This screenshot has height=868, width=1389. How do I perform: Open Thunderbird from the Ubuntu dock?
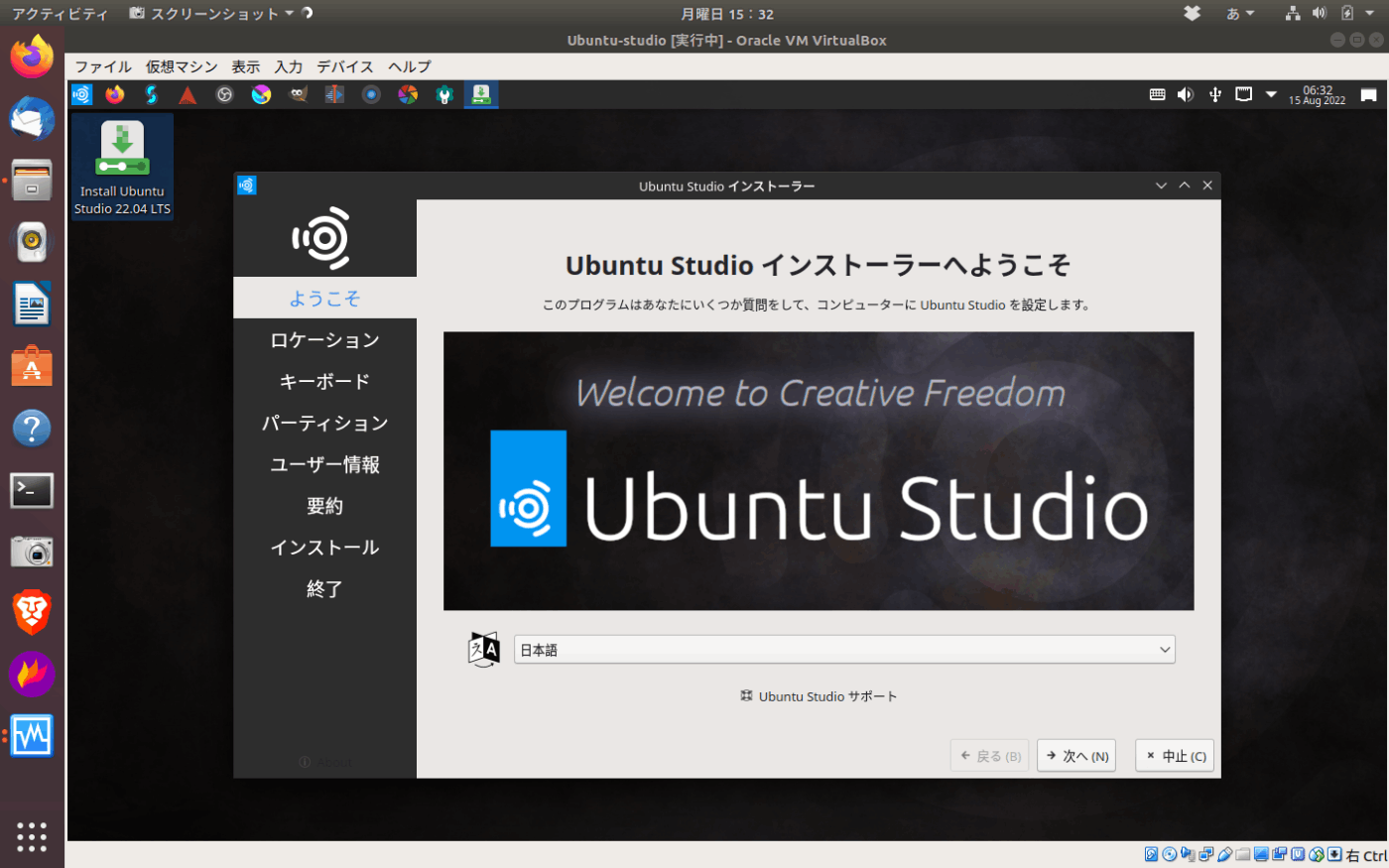[x=32, y=119]
